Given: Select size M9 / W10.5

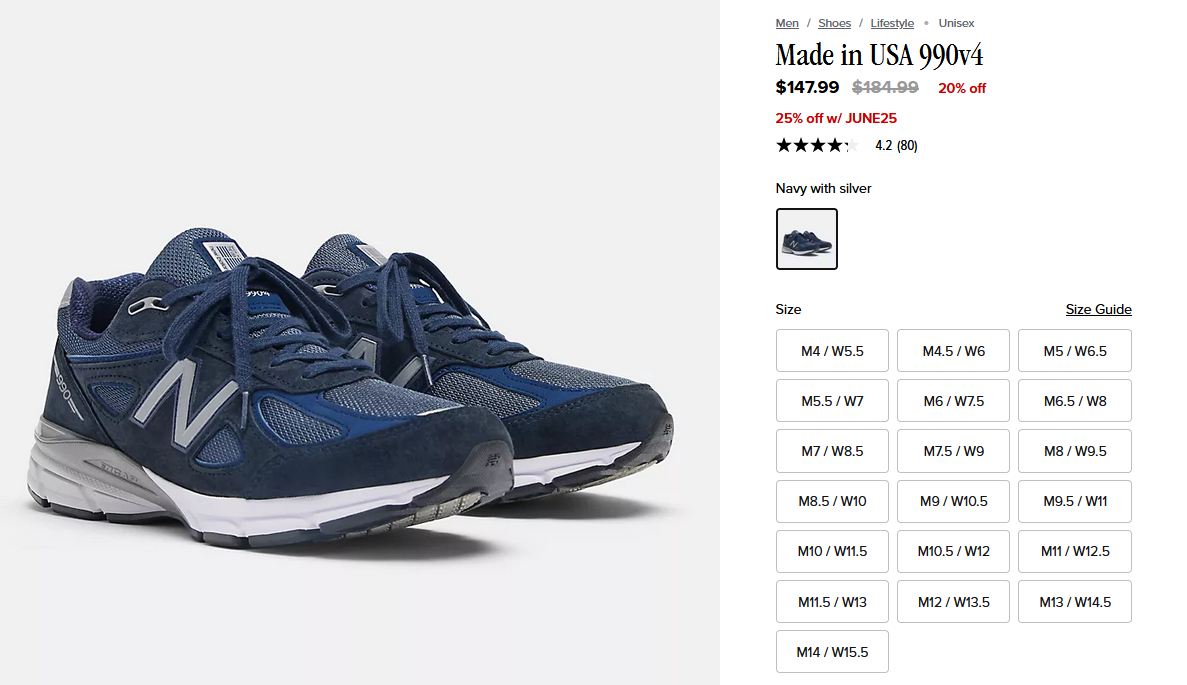Looking at the screenshot, I should (953, 501).
